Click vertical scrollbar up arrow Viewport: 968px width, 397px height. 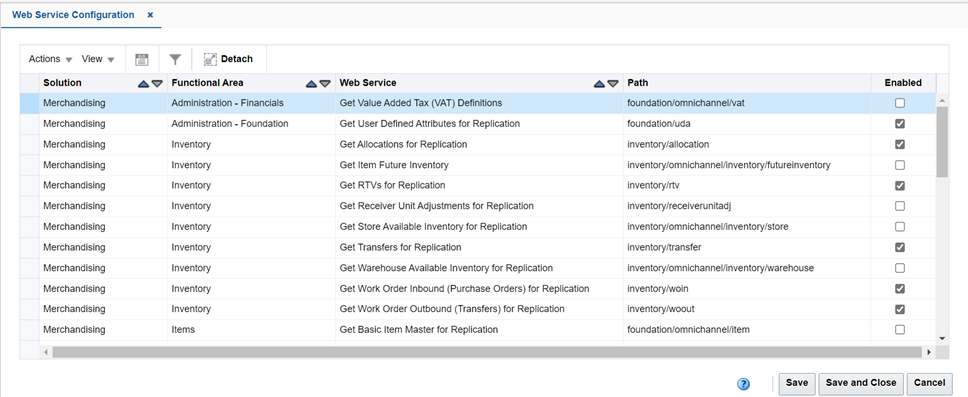click(942, 100)
